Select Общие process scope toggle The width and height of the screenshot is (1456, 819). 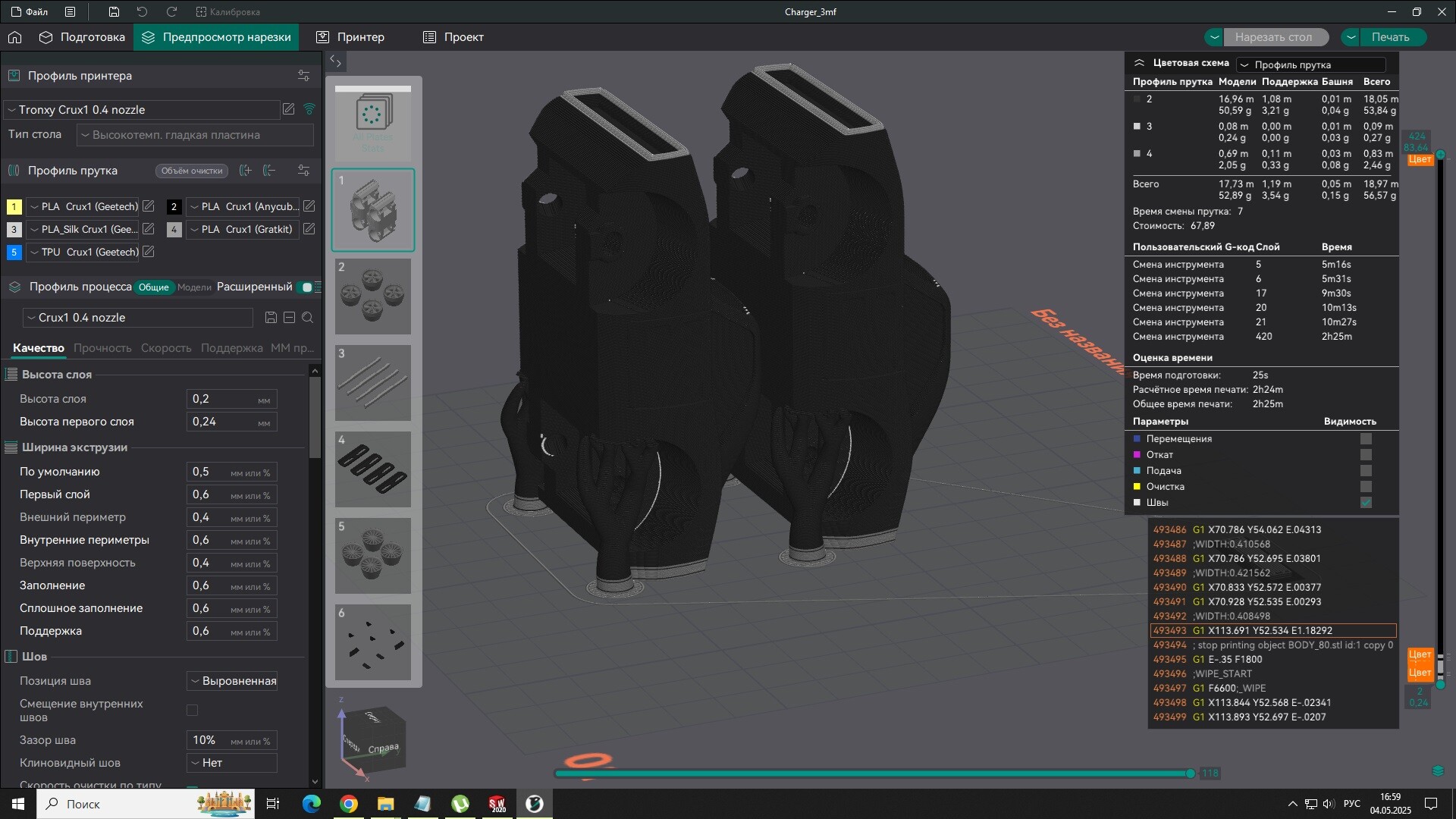(153, 287)
